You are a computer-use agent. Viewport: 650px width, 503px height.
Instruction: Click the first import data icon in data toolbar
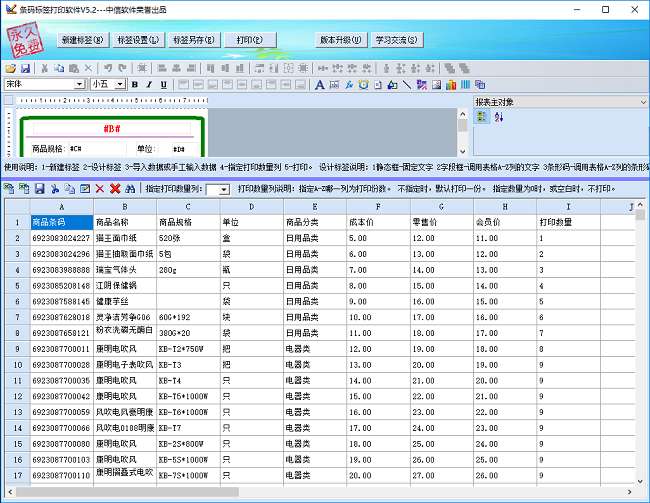point(9,189)
